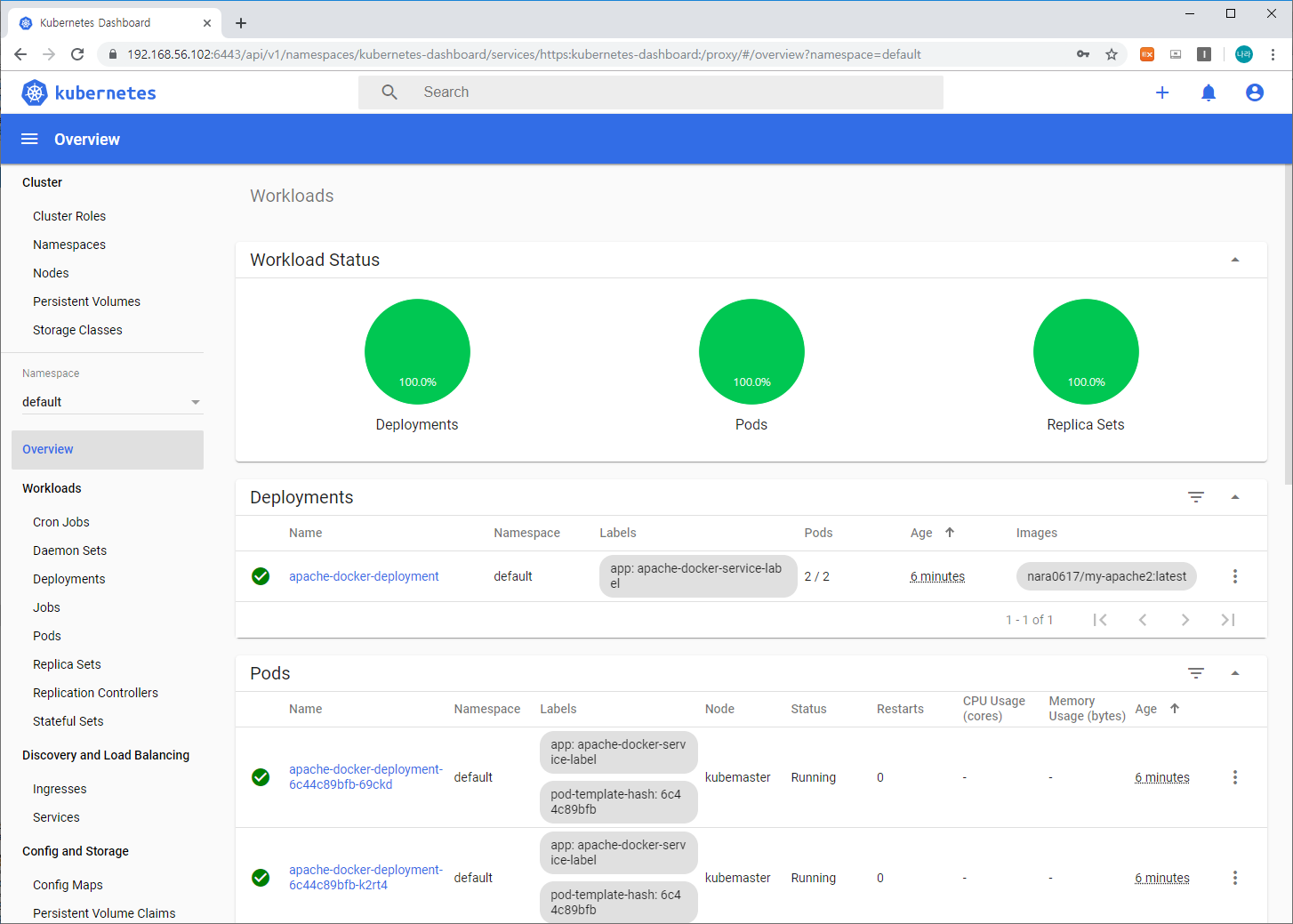This screenshot has width=1293, height=924.
Task: Click the Cluster sidebar heading
Action: pos(42,182)
